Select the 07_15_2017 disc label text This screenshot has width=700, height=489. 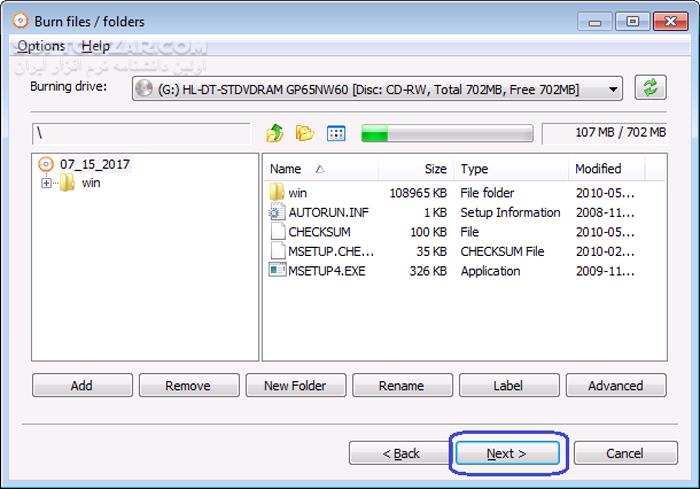tap(95, 164)
